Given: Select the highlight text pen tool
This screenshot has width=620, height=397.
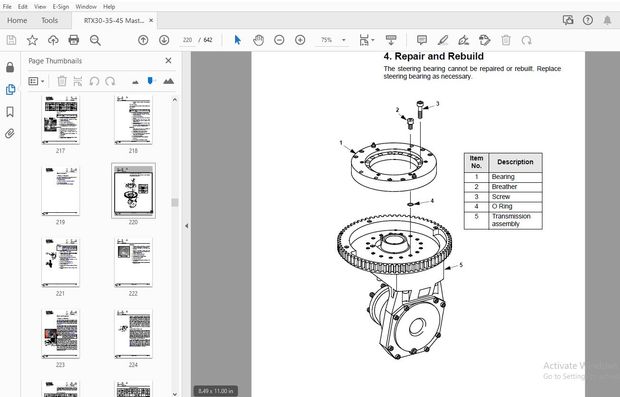Looking at the screenshot, I should tap(443, 40).
